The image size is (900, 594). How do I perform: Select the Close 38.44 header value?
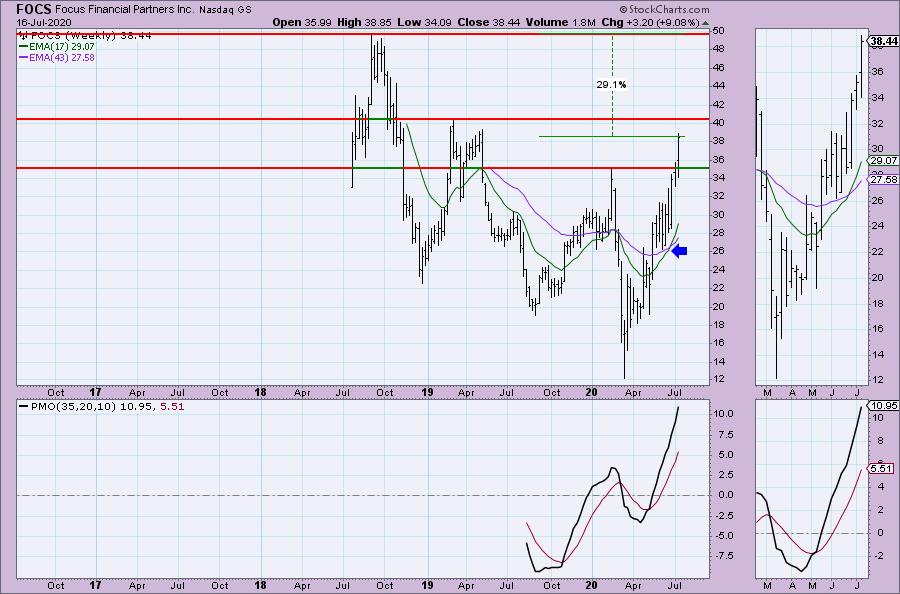488,22
